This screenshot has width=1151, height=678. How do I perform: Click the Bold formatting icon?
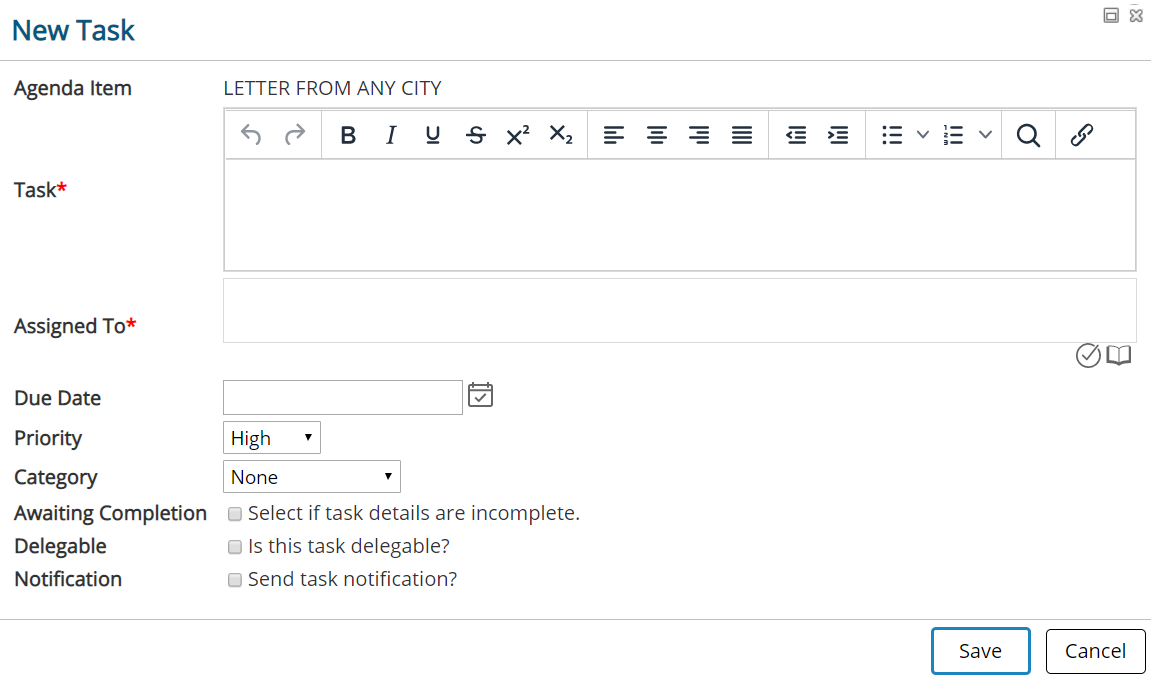pyautogui.click(x=349, y=135)
